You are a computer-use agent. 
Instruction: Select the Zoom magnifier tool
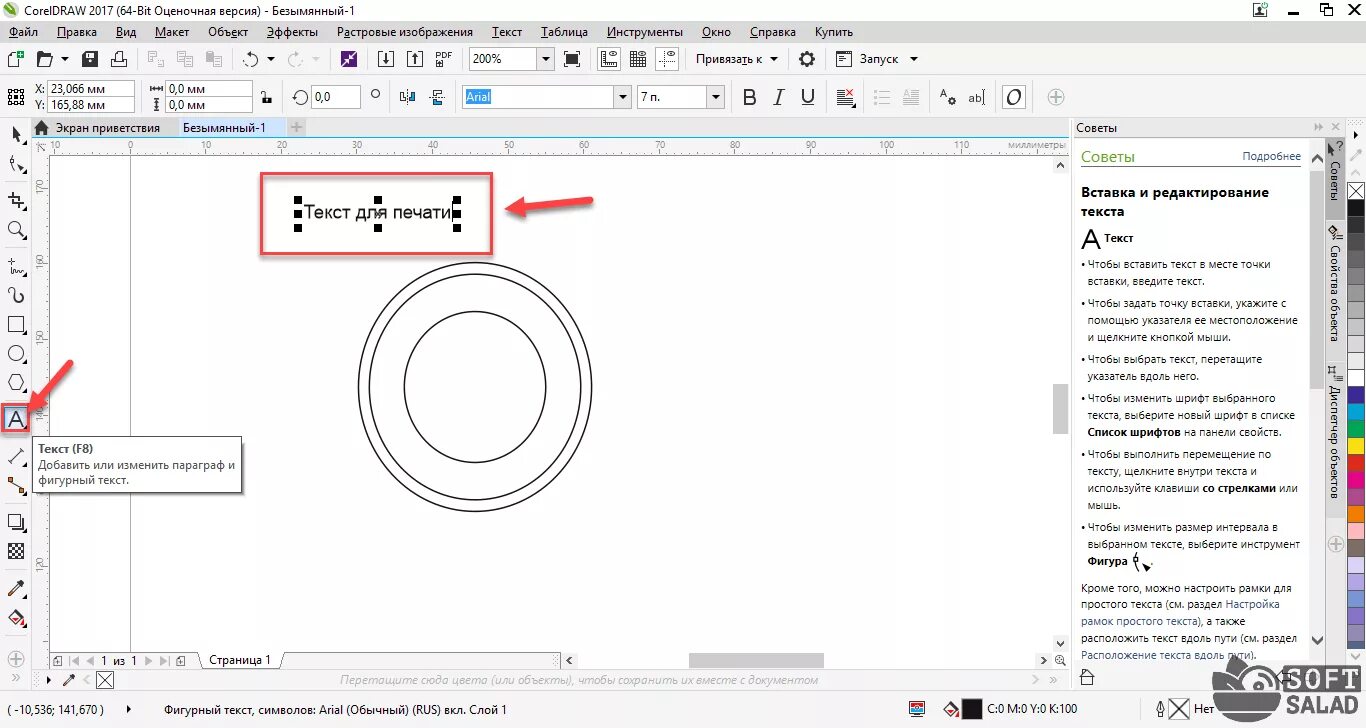click(15, 230)
